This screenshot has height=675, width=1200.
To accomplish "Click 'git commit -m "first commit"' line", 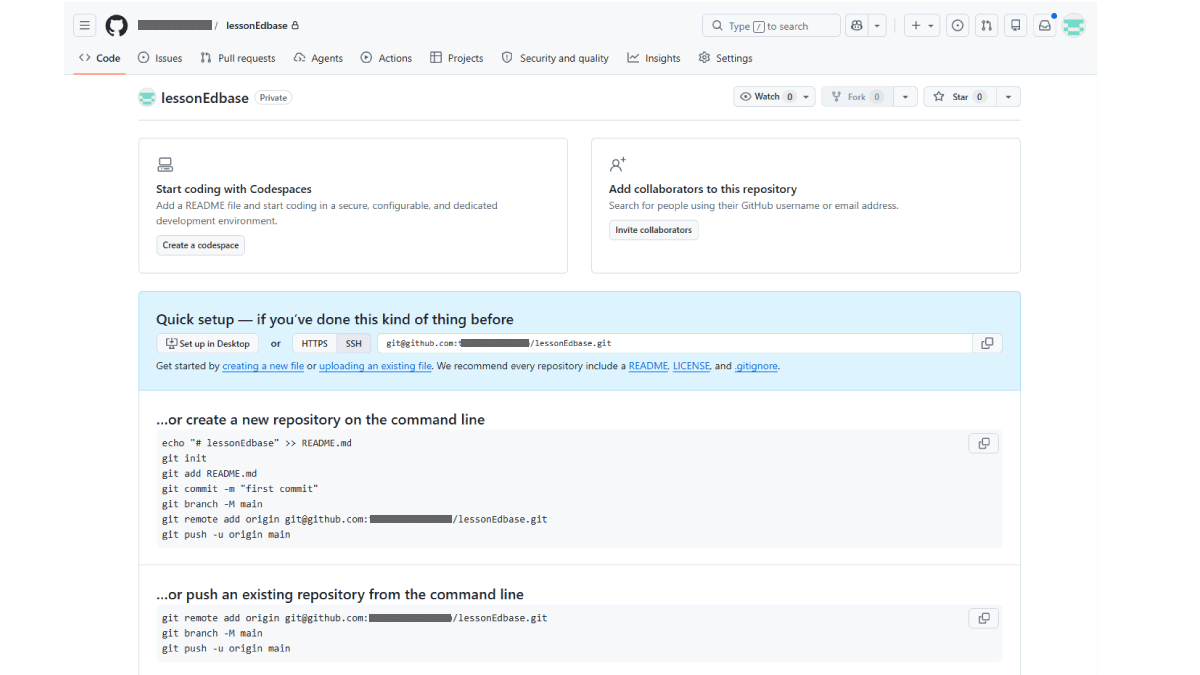I will [x=240, y=489].
